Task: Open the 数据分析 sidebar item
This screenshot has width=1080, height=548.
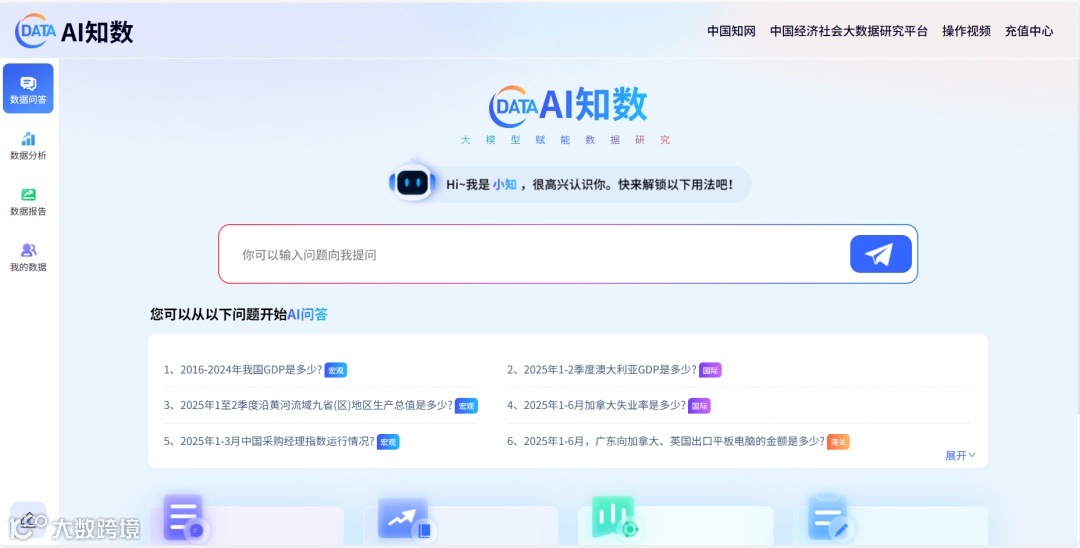Action: click(x=28, y=145)
